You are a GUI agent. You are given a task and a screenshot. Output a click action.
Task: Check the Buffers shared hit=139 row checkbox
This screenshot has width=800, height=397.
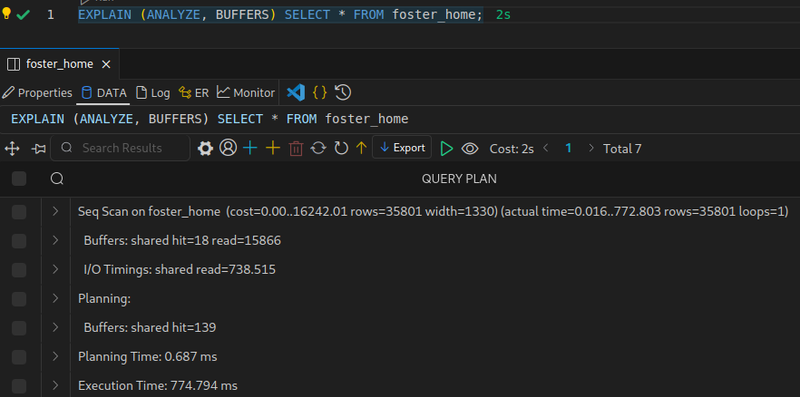point(19,328)
